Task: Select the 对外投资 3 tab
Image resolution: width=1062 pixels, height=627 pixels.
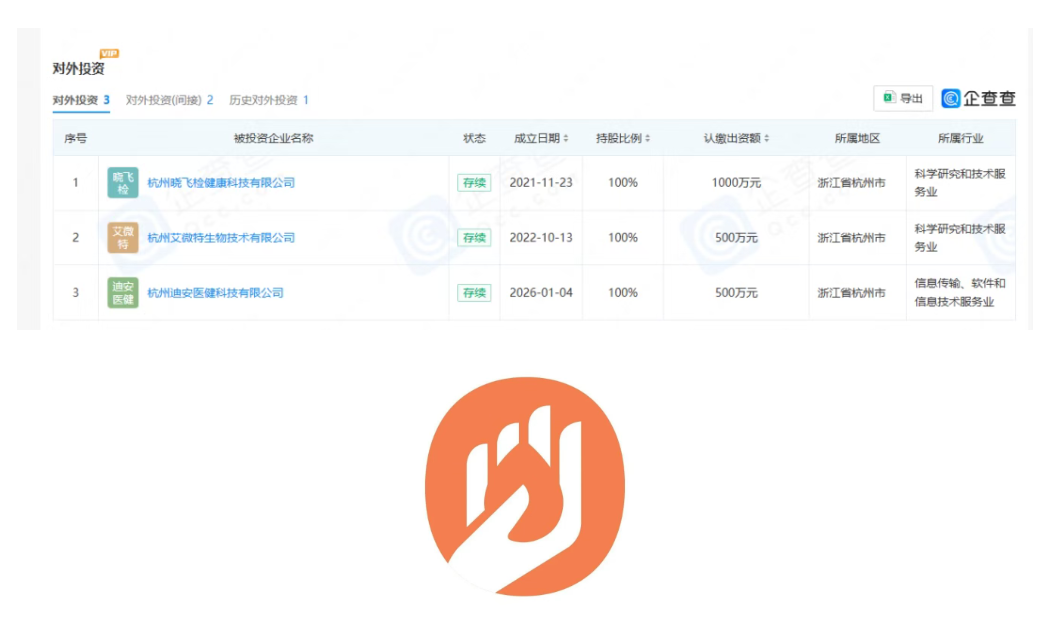Action: [x=81, y=100]
